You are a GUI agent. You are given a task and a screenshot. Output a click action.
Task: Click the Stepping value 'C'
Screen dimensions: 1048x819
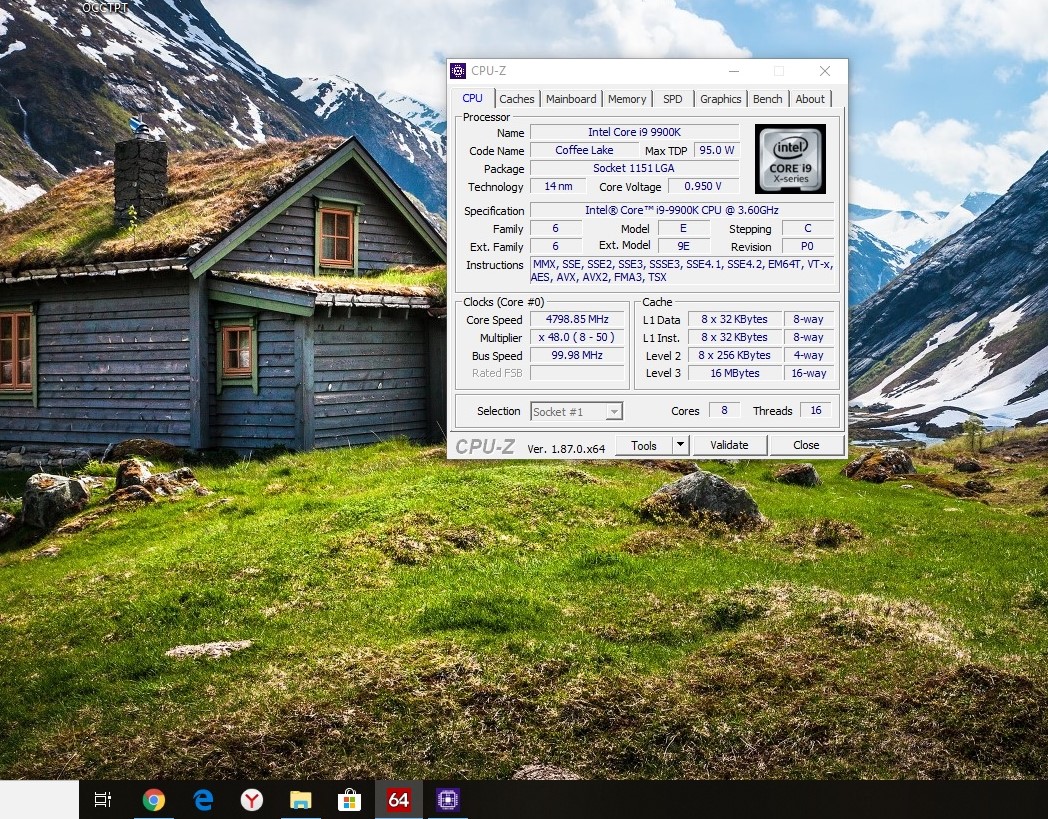point(807,229)
